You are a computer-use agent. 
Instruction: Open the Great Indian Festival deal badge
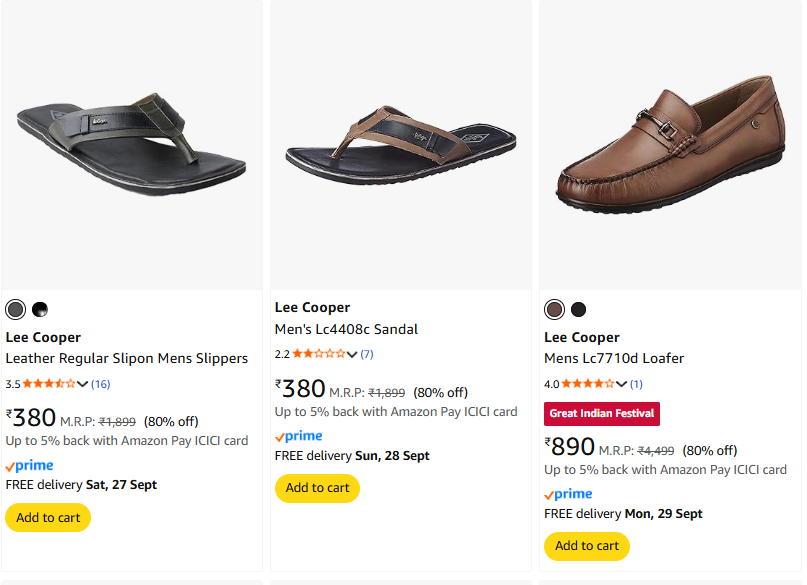click(x=602, y=414)
